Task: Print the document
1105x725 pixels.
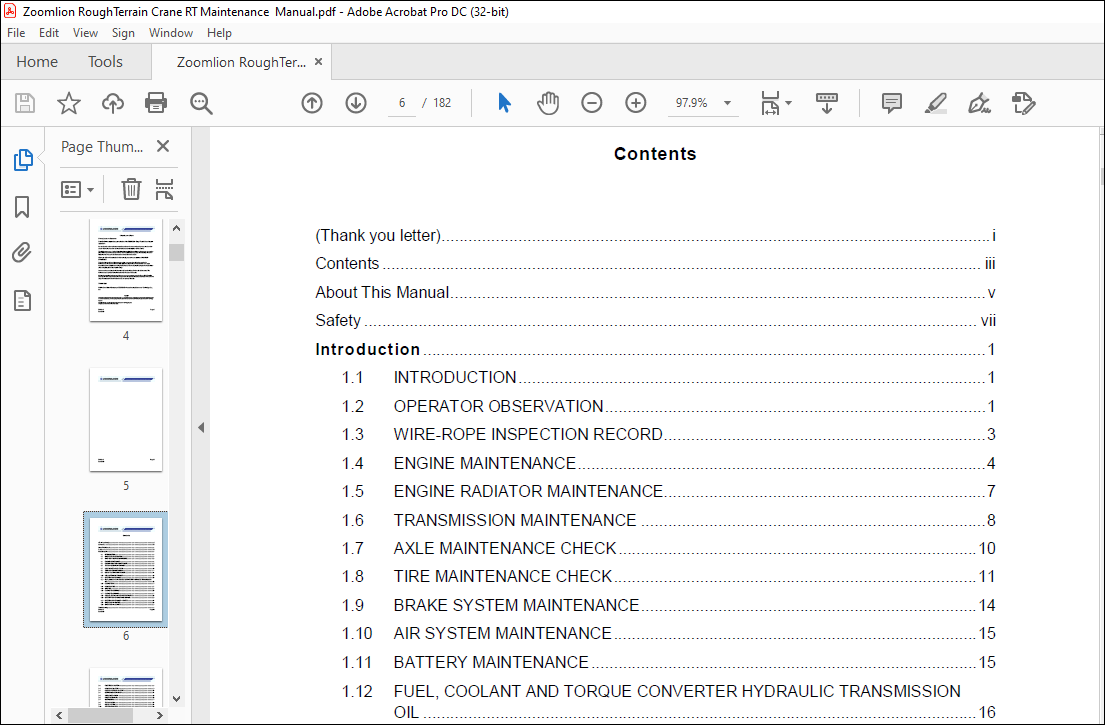Action: click(156, 104)
